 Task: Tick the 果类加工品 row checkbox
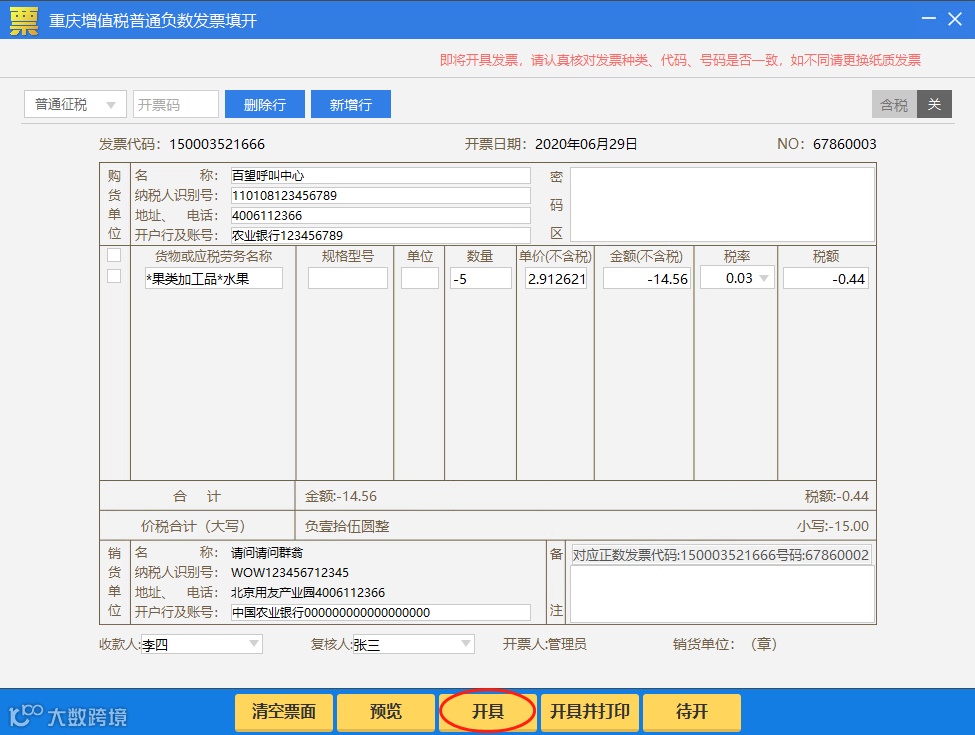[114, 276]
